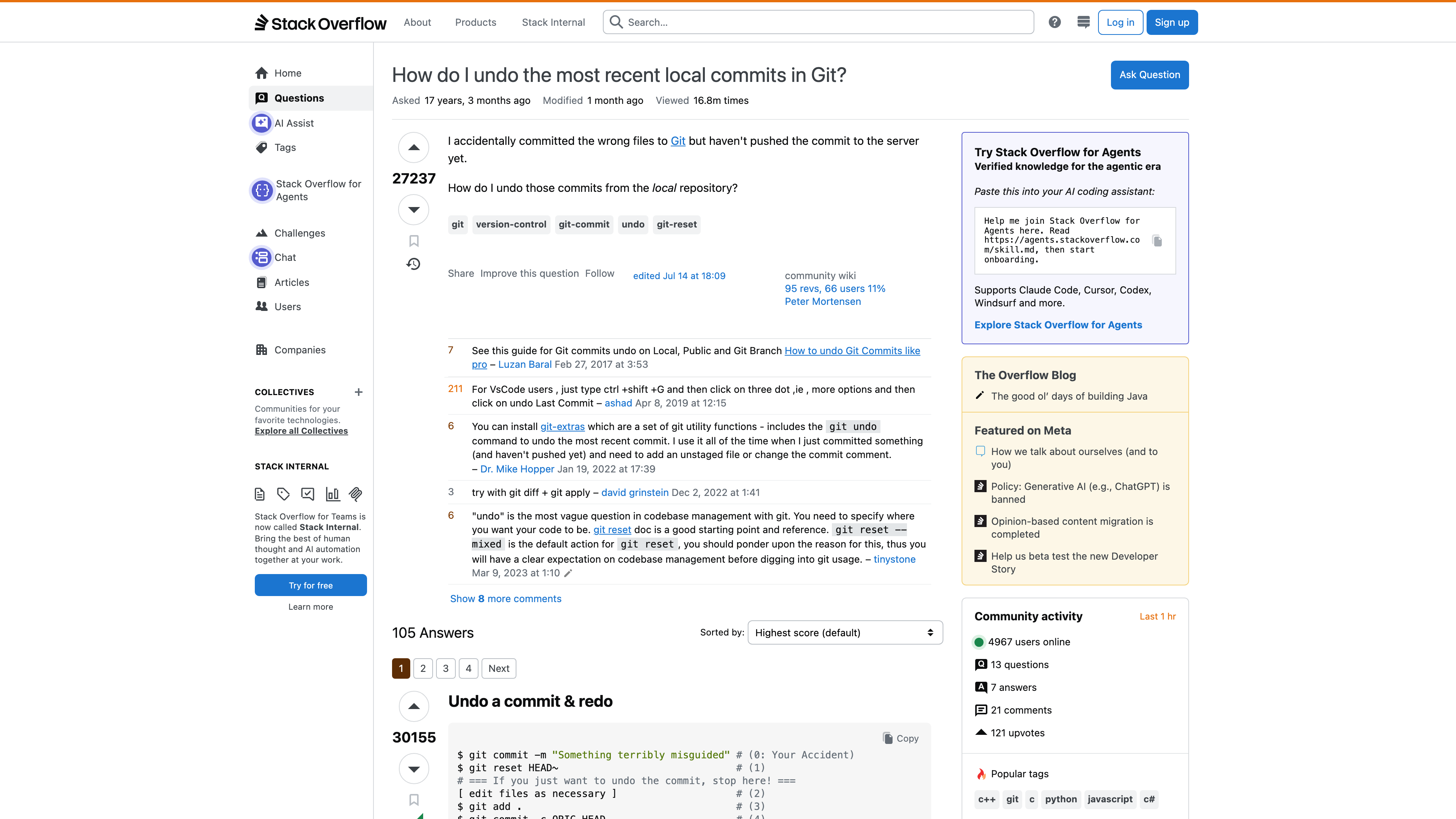This screenshot has width=1456, height=819.
Task: Go to answers page 2
Action: pos(423,668)
